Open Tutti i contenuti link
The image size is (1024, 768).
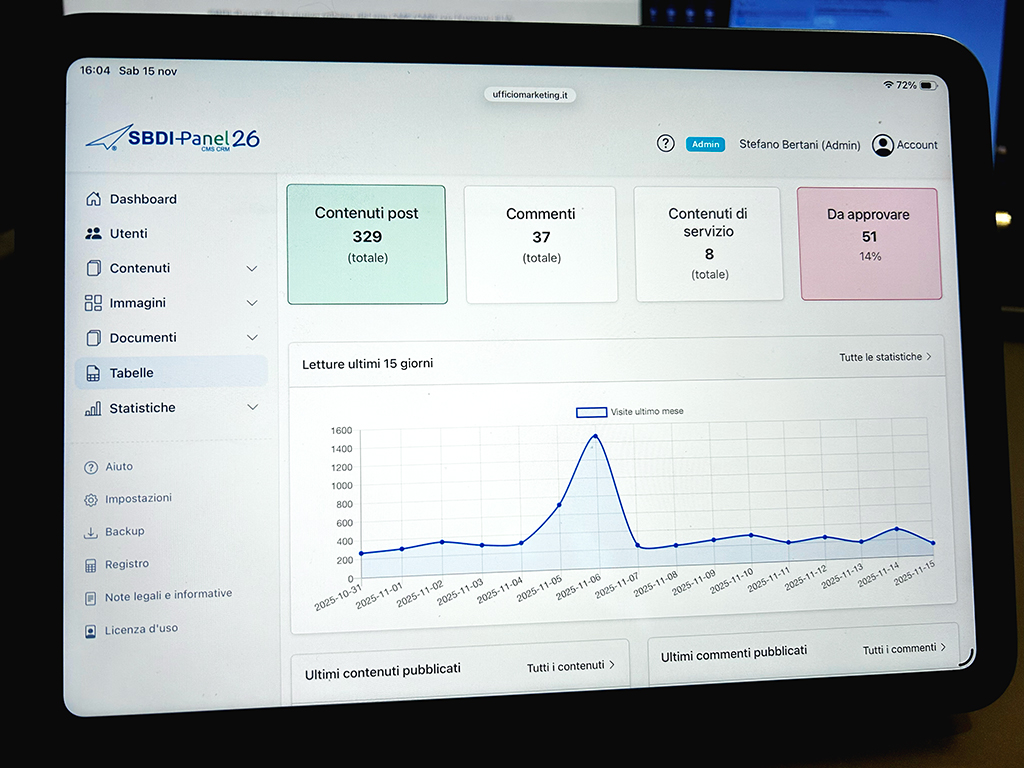pyautogui.click(x=570, y=666)
